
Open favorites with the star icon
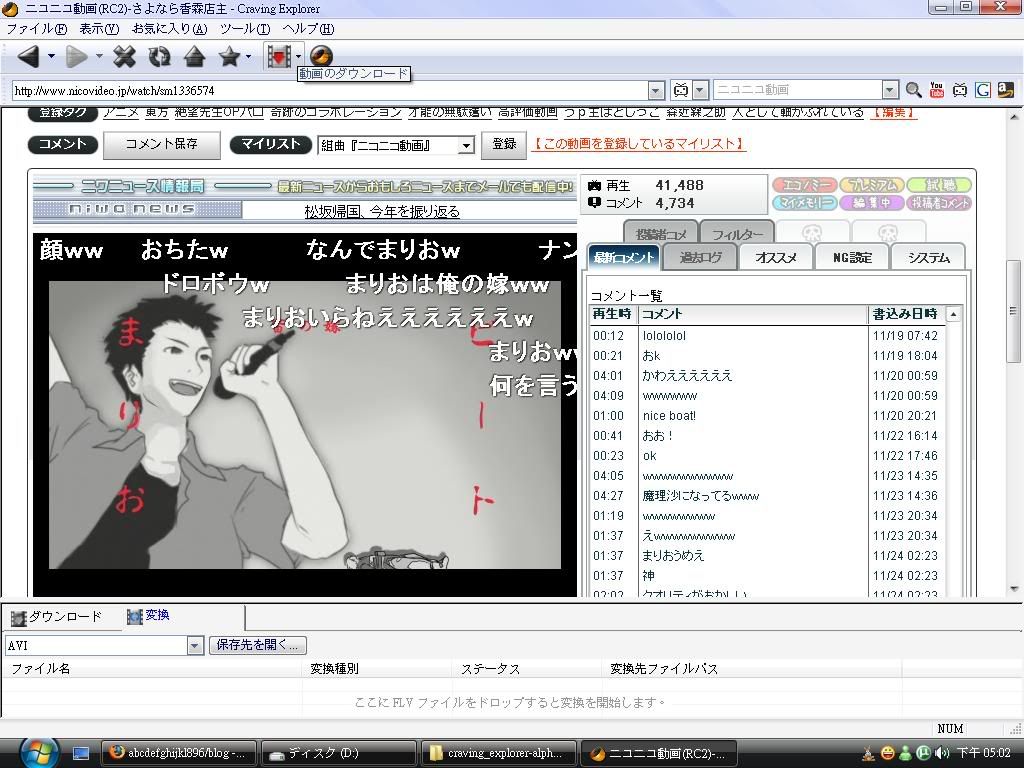coord(229,57)
